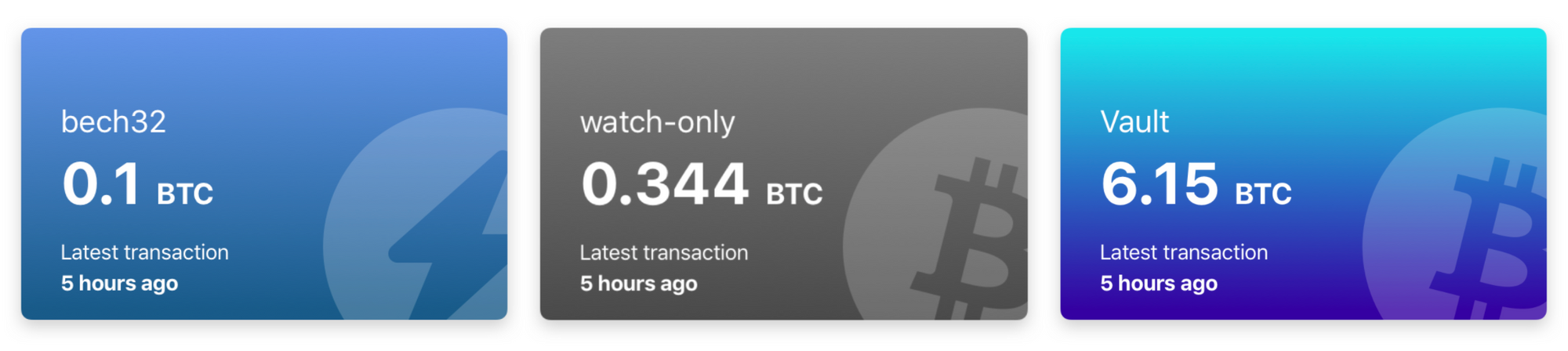This screenshot has width=1568, height=351.
Task: Click Latest transaction label on watch-only card
Action: (x=664, y=252)
